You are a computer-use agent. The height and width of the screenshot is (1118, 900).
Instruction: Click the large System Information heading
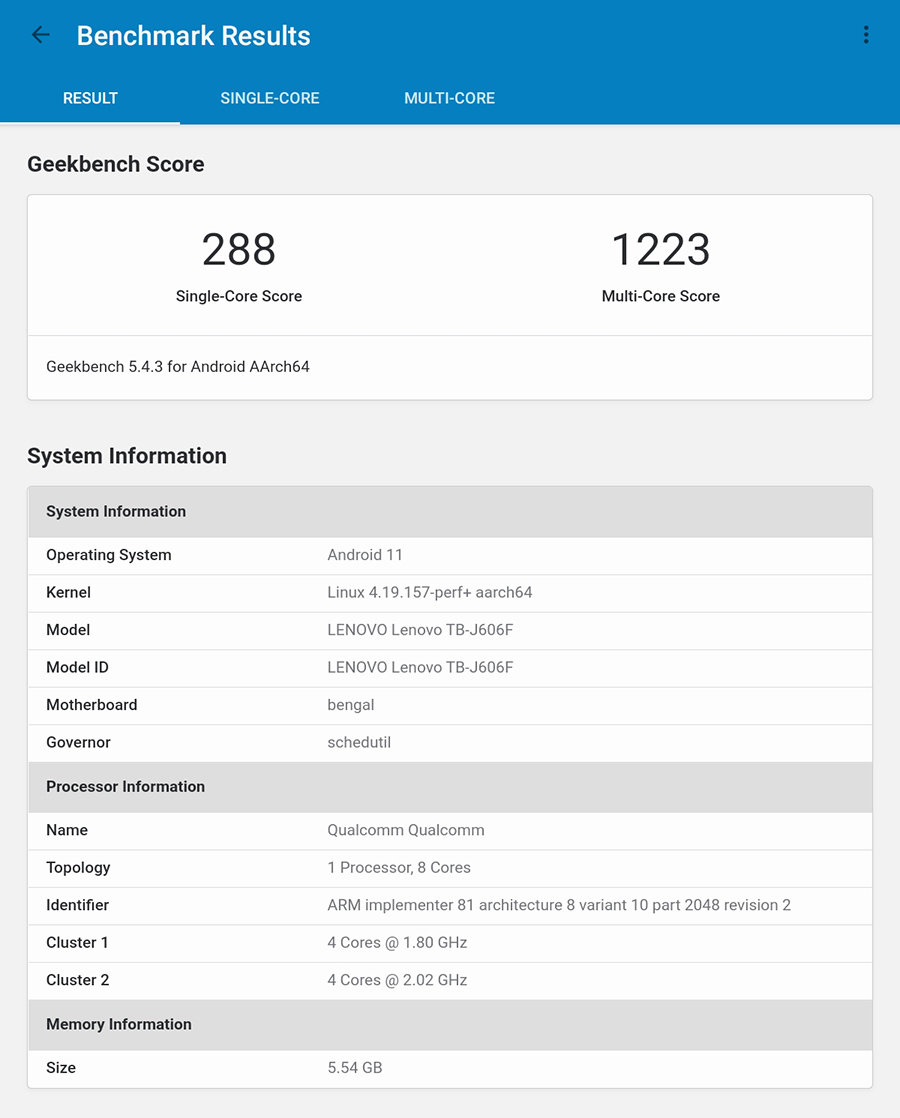pos(127,456)
